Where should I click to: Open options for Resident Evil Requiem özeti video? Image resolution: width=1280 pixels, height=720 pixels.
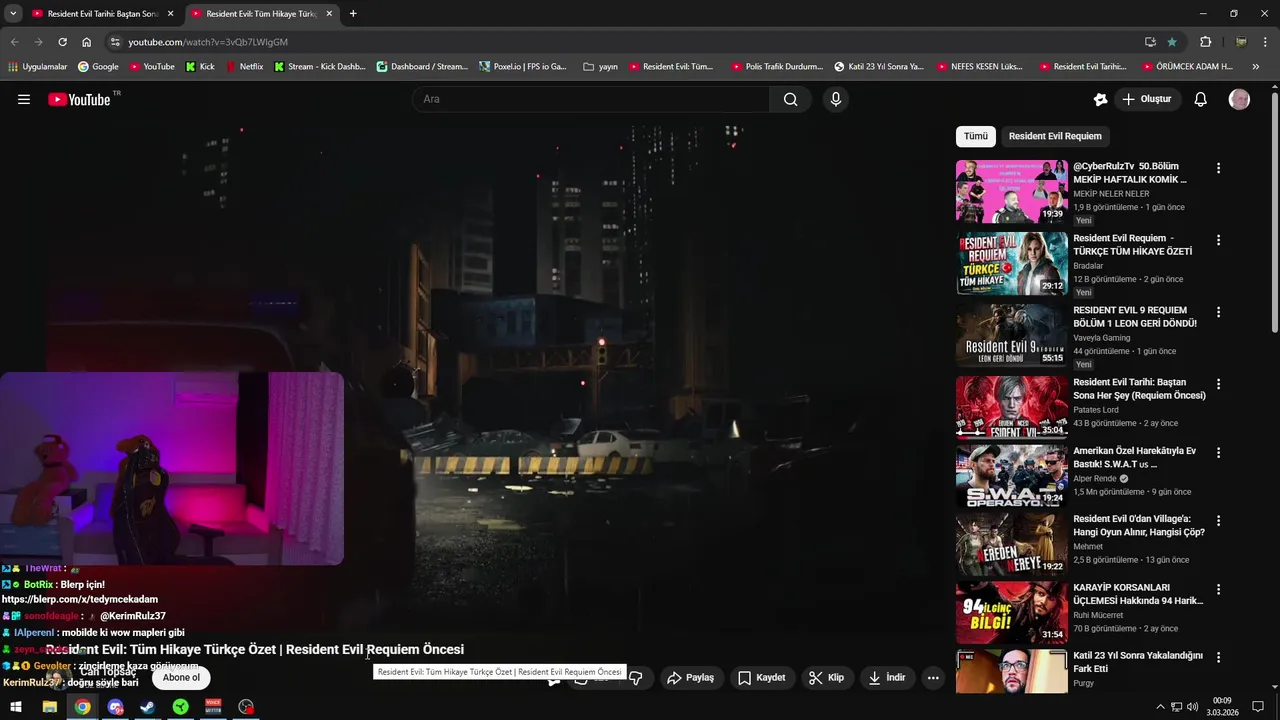pyautogui.click(x=1218, y=240)
